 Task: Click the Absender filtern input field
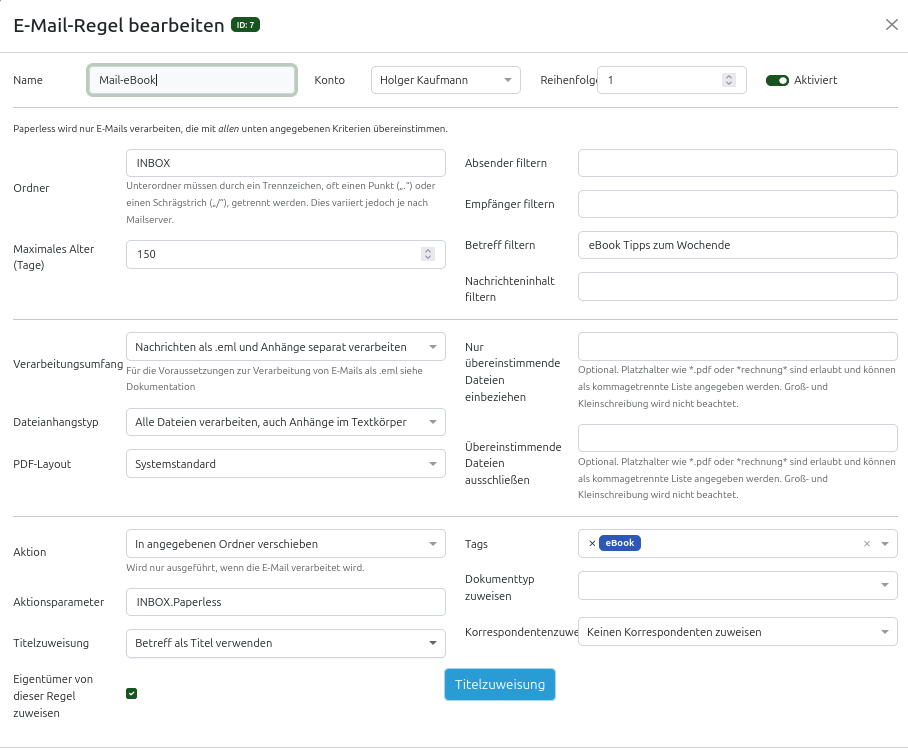coord(737,163)
